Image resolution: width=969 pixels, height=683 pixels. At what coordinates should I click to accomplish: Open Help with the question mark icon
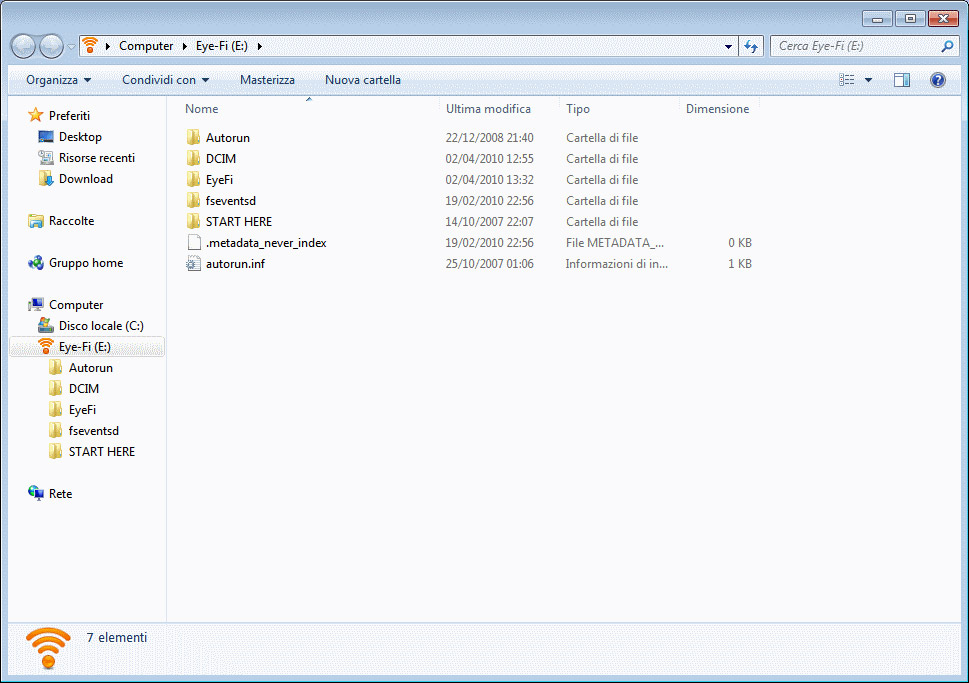coord(937,80)
